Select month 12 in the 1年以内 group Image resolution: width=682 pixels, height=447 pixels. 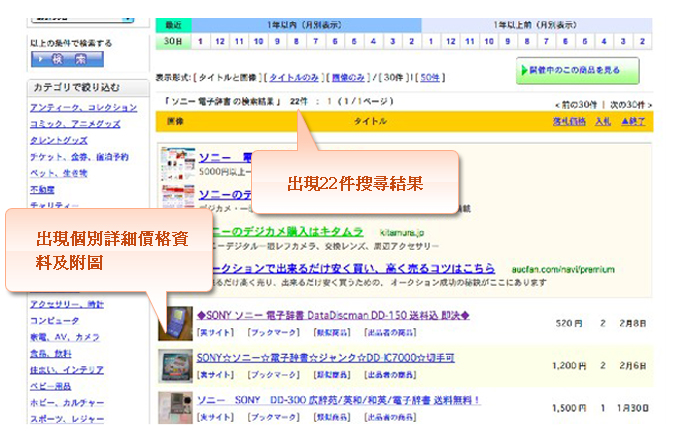click(220, 41)
